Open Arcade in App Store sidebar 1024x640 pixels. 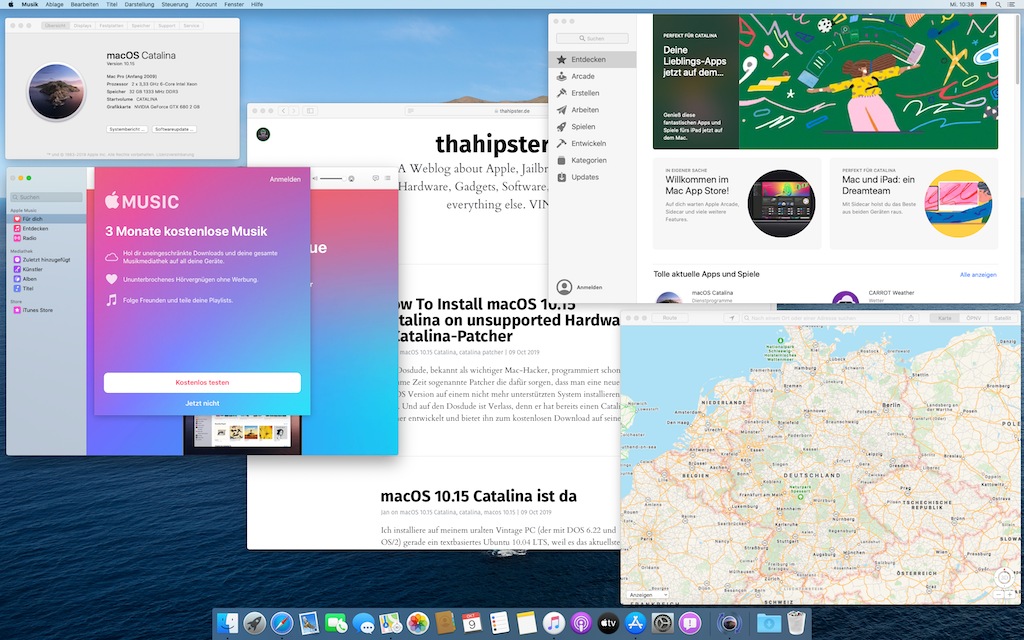pos(582,76)
